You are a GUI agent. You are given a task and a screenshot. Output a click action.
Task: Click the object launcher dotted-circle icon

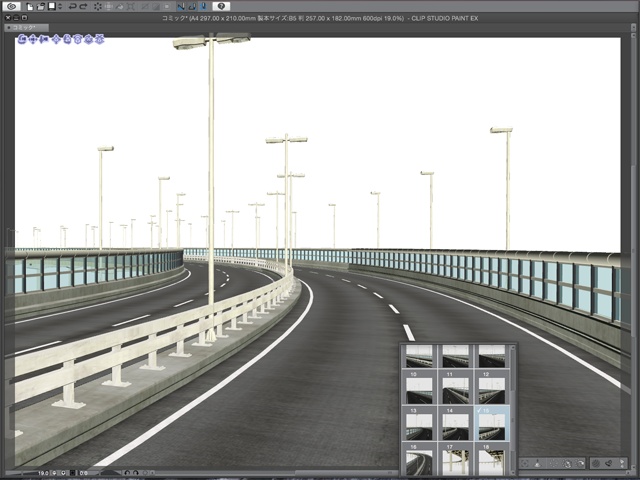[552, 463]
